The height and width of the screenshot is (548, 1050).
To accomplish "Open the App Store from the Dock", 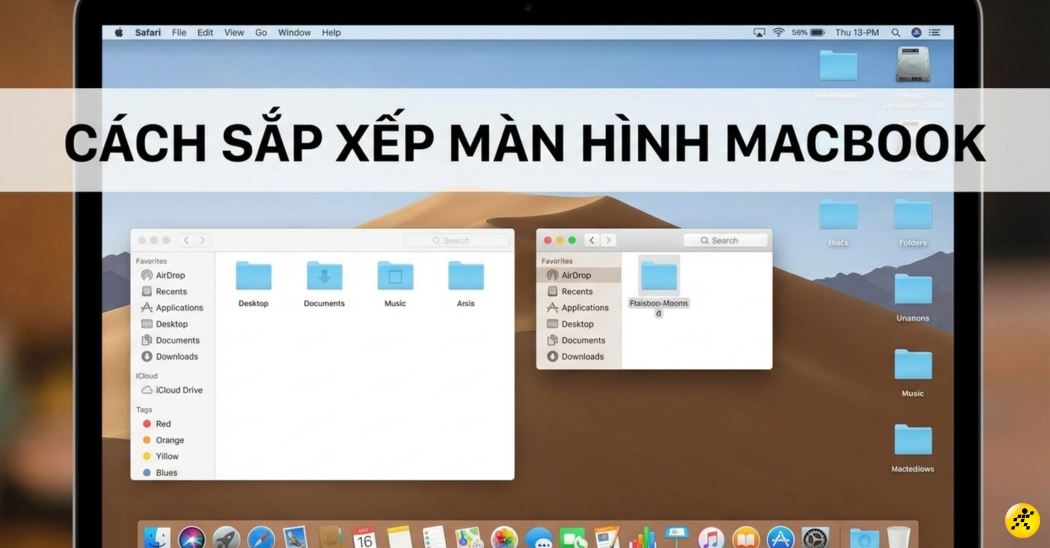I will (x=780, y=539).
